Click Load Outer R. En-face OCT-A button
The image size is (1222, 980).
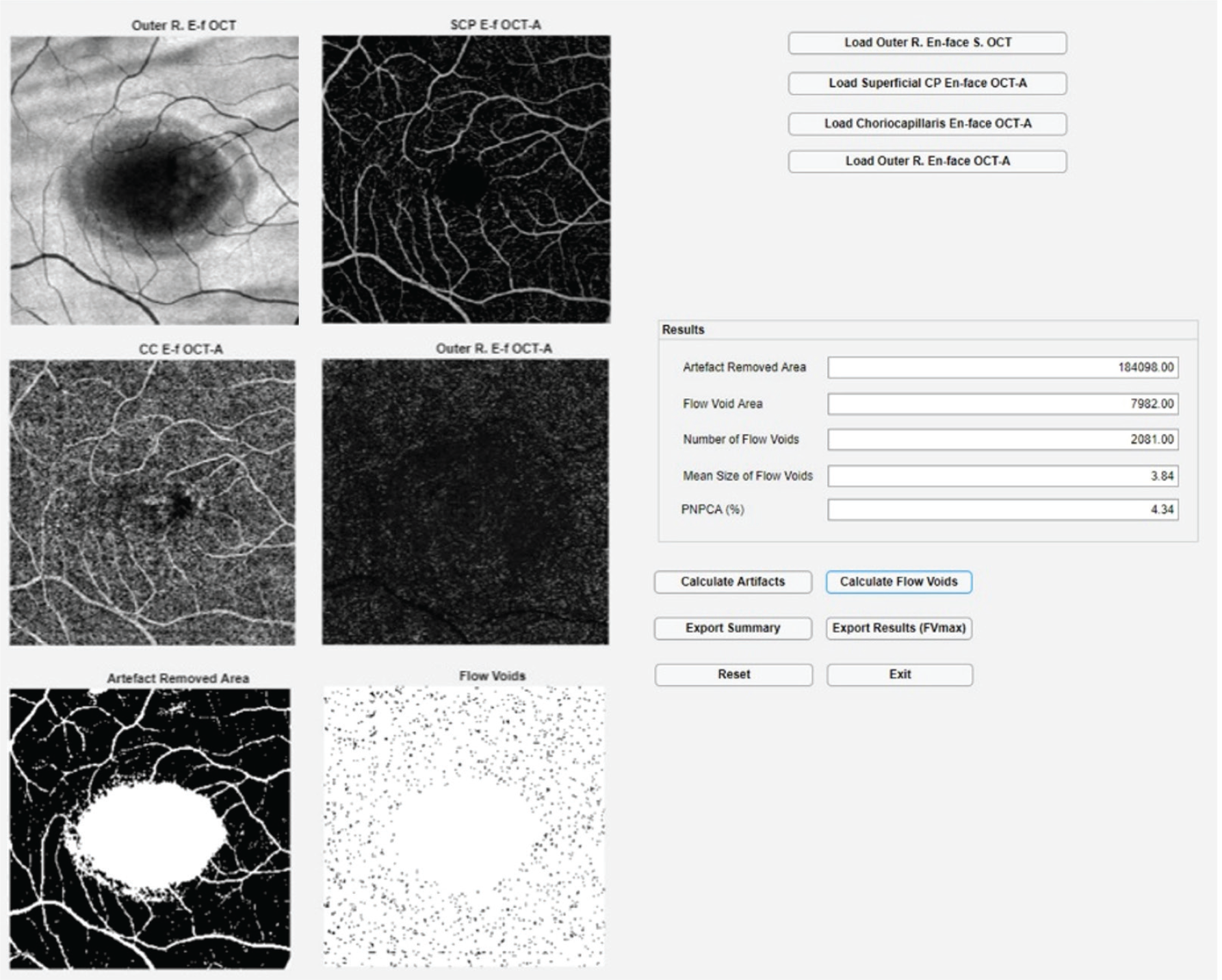tap(927, 161)
